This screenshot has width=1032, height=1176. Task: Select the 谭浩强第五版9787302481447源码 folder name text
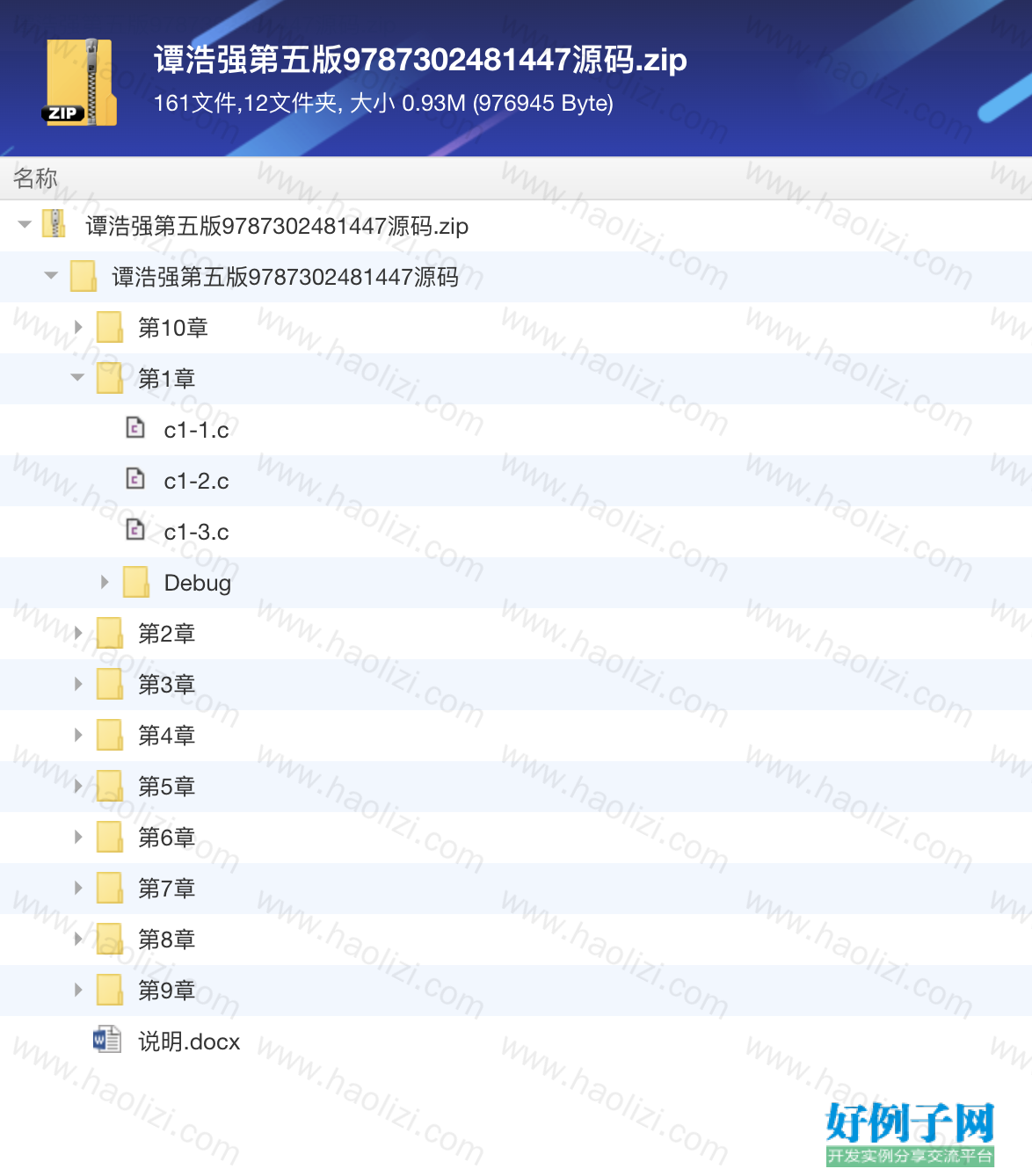tap(285, 277)
